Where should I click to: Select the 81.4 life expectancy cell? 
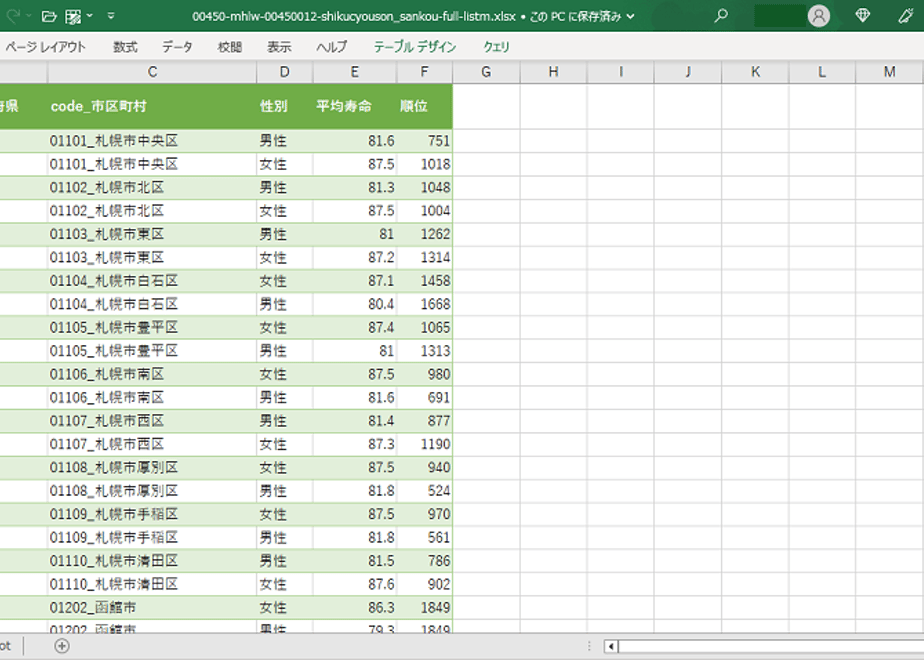[x=355, y=421]
